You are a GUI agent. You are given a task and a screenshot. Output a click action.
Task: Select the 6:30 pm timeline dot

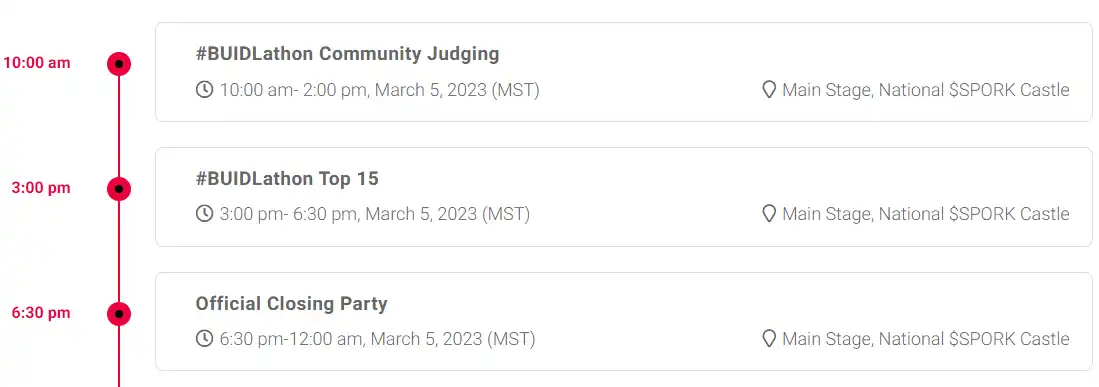119,313
